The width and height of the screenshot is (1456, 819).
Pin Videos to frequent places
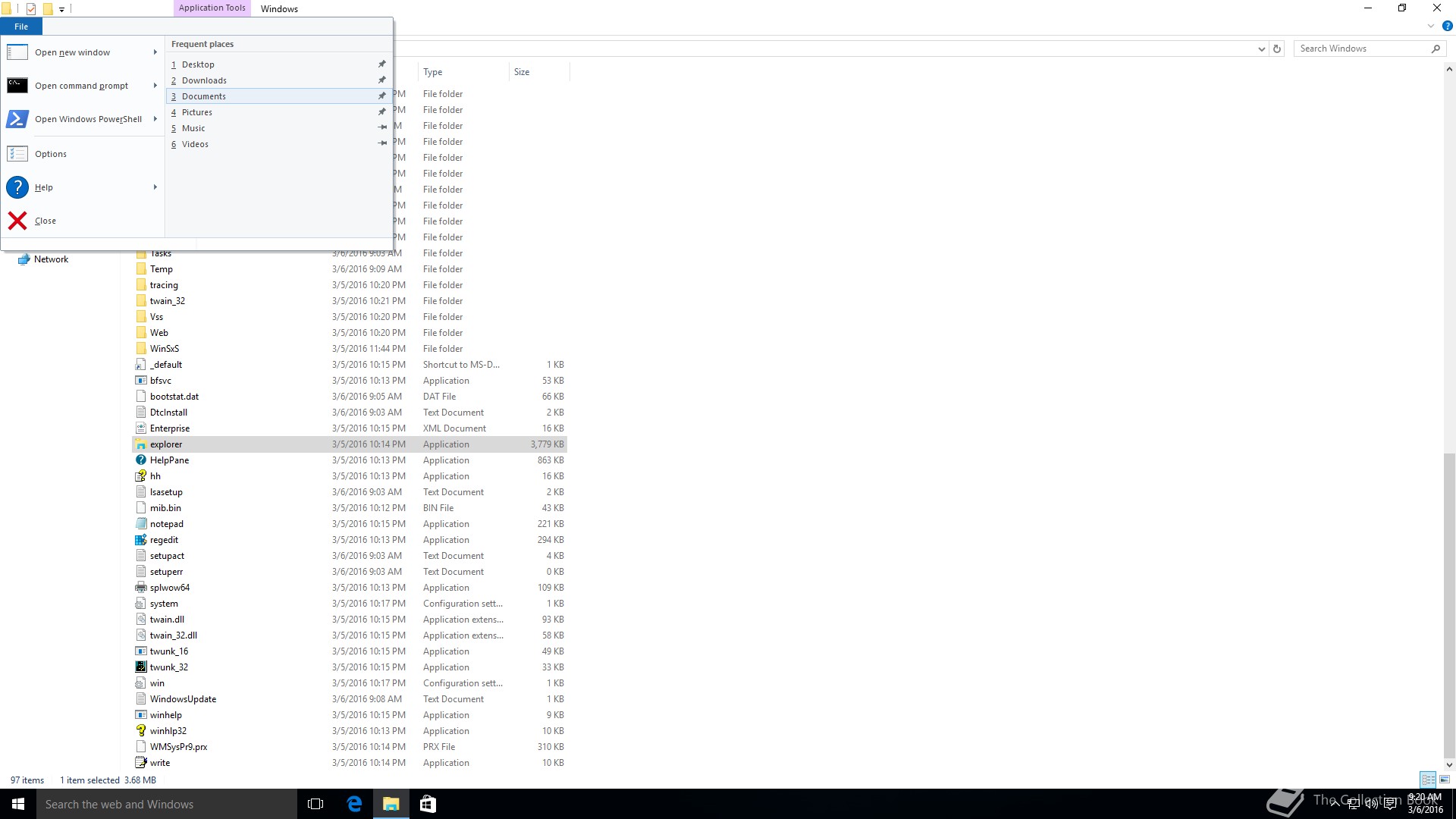point(382,144)
